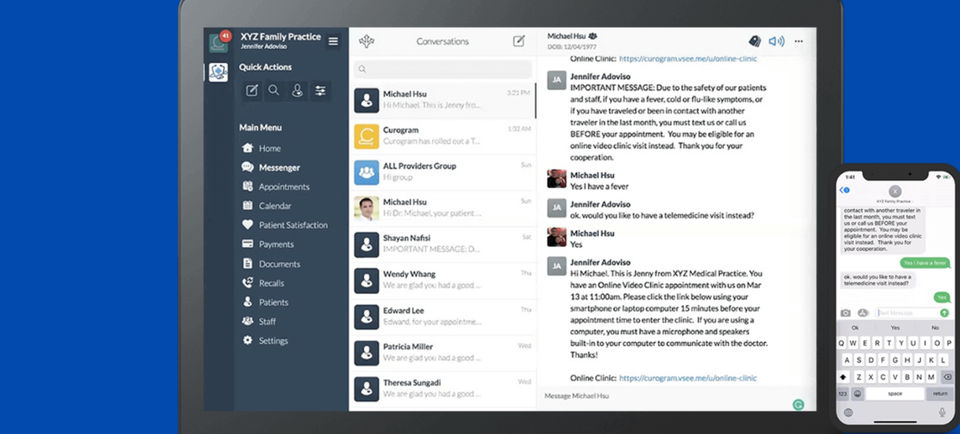The width and height of the screenshot is (960, 434).
Task: Click the add patient quick action icon
Action: [x=297, y=91]
